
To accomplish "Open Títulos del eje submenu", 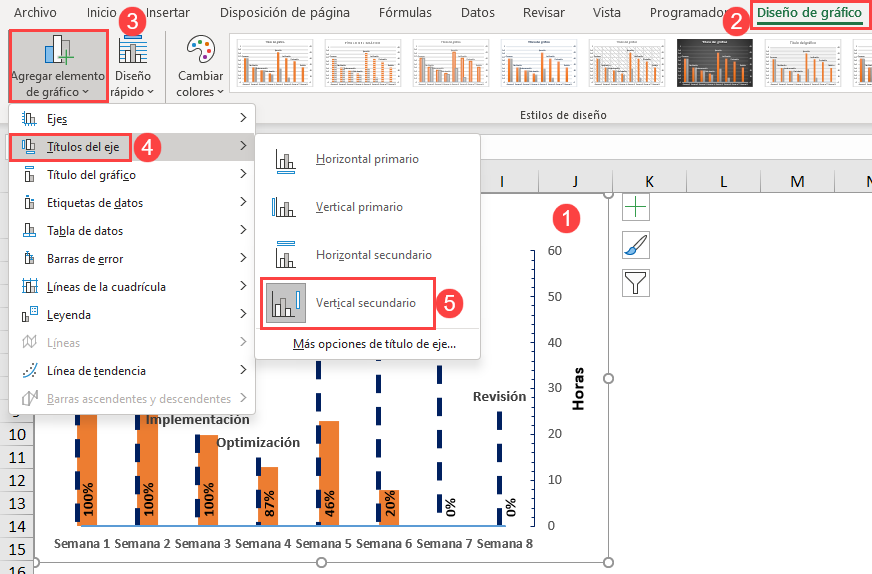I will click(x=132, y=147).
